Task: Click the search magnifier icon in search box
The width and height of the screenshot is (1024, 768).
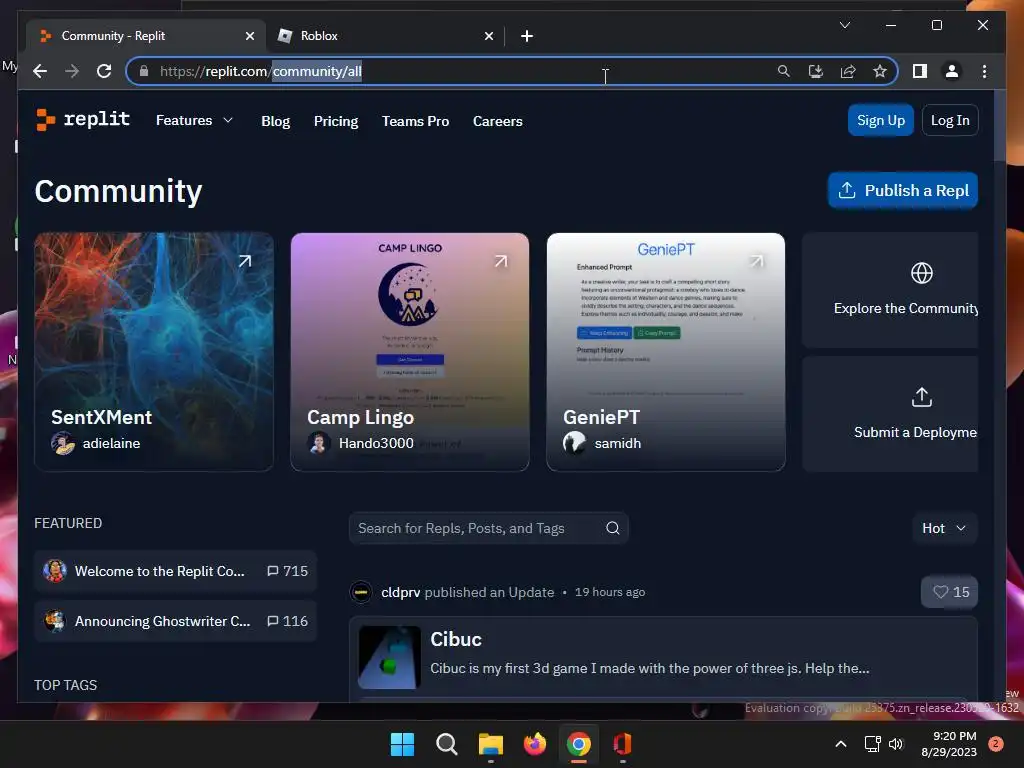Action: click(613, 528)
